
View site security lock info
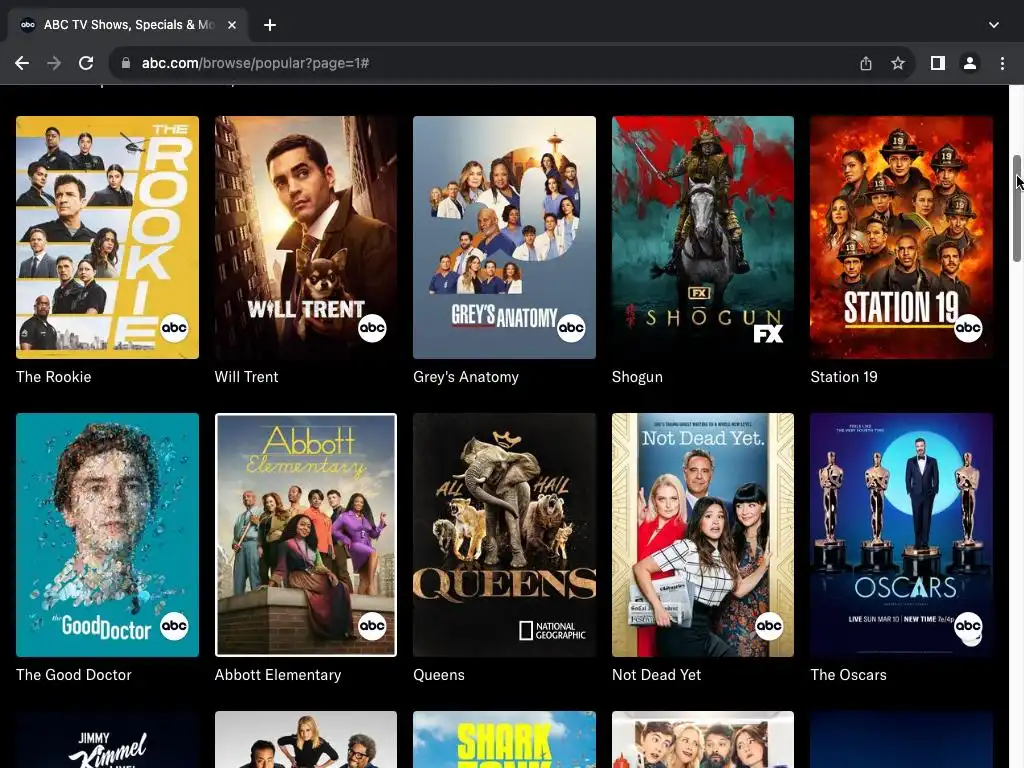pyautogui.click(x=126, y=63)
